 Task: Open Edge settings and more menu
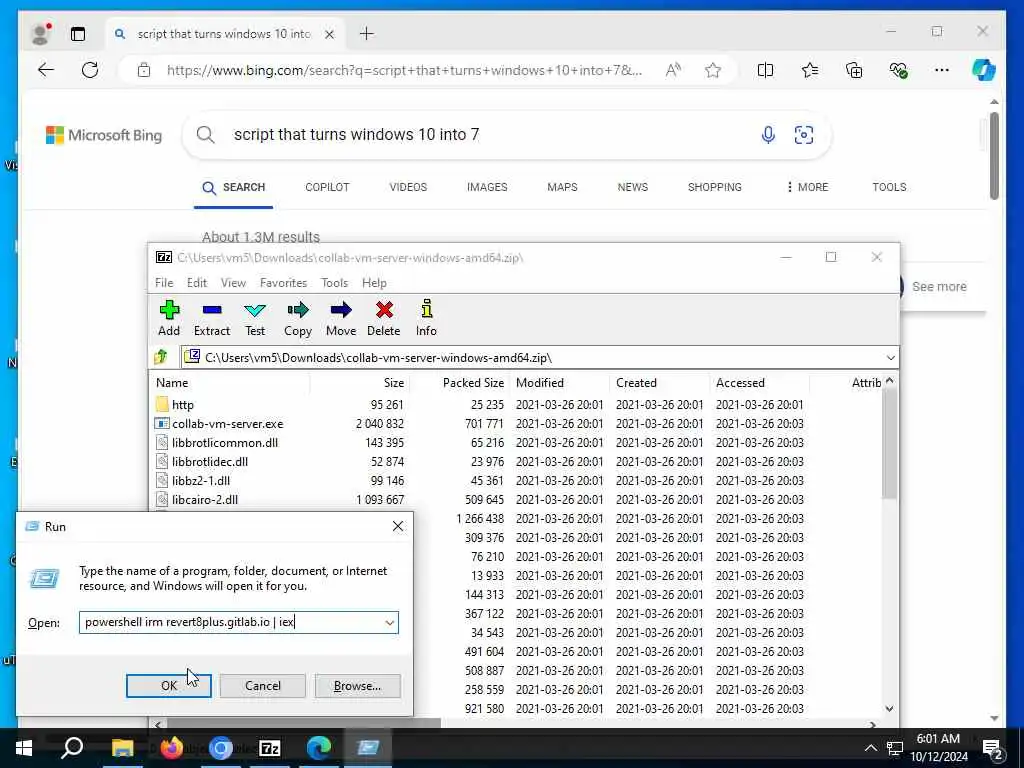click(x=942, y=70)
